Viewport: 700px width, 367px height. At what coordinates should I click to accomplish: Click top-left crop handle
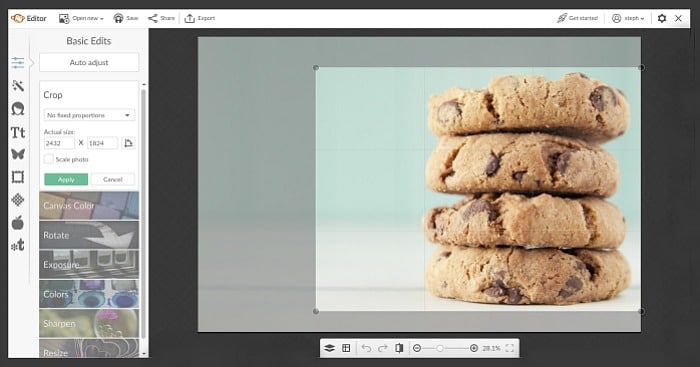tap(316, 68)
